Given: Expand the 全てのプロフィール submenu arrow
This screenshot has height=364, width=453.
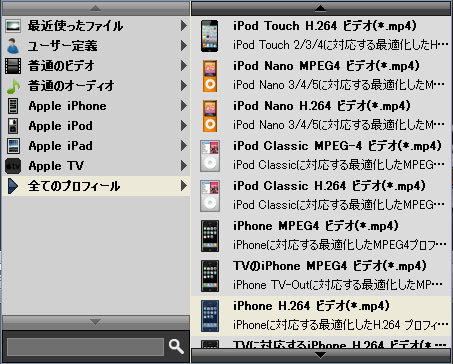Looking at the screenshot, I should (x=184, y=186).
